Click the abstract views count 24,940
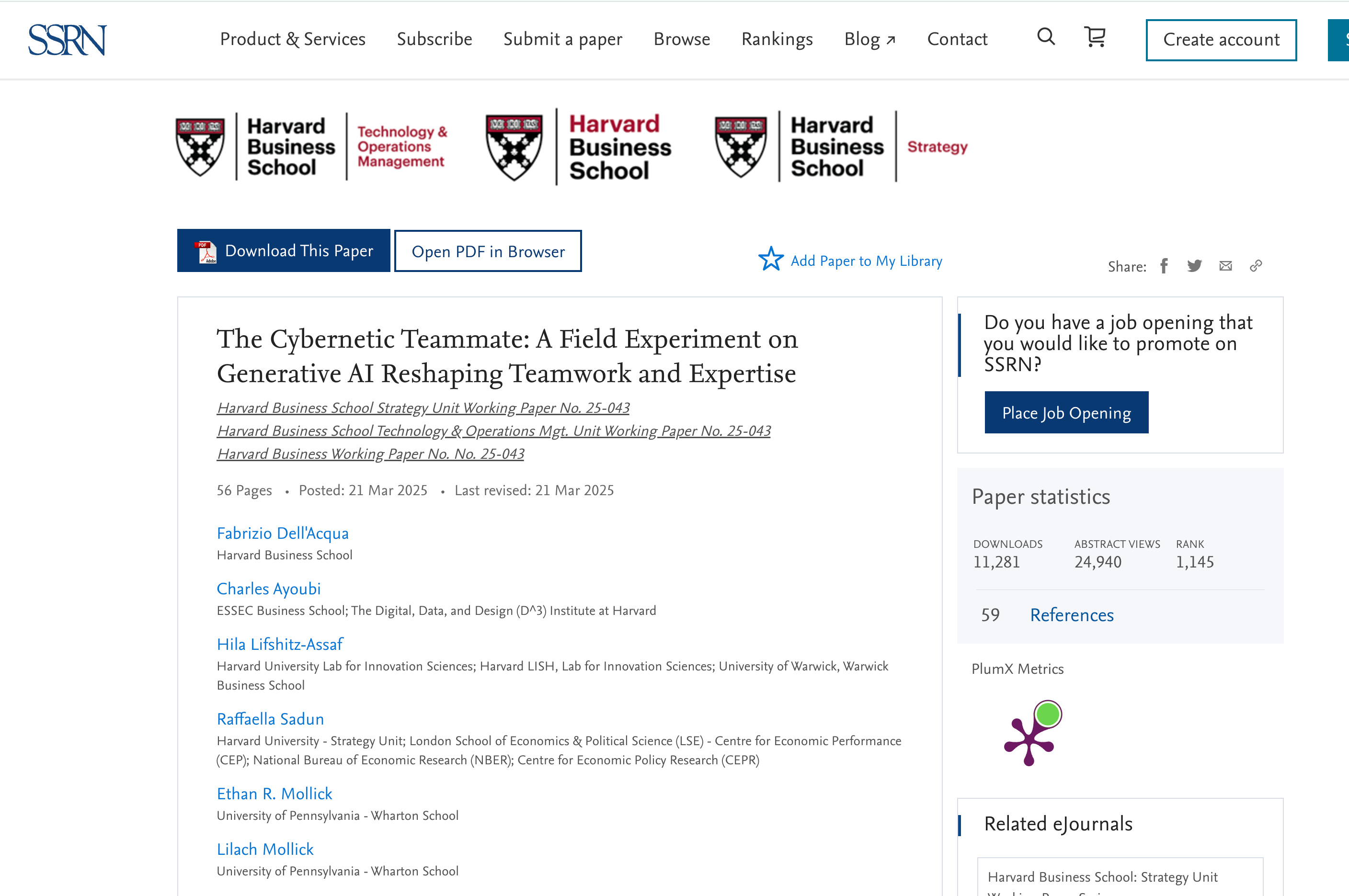The image size is (1349, 896). pos(1097,562)
